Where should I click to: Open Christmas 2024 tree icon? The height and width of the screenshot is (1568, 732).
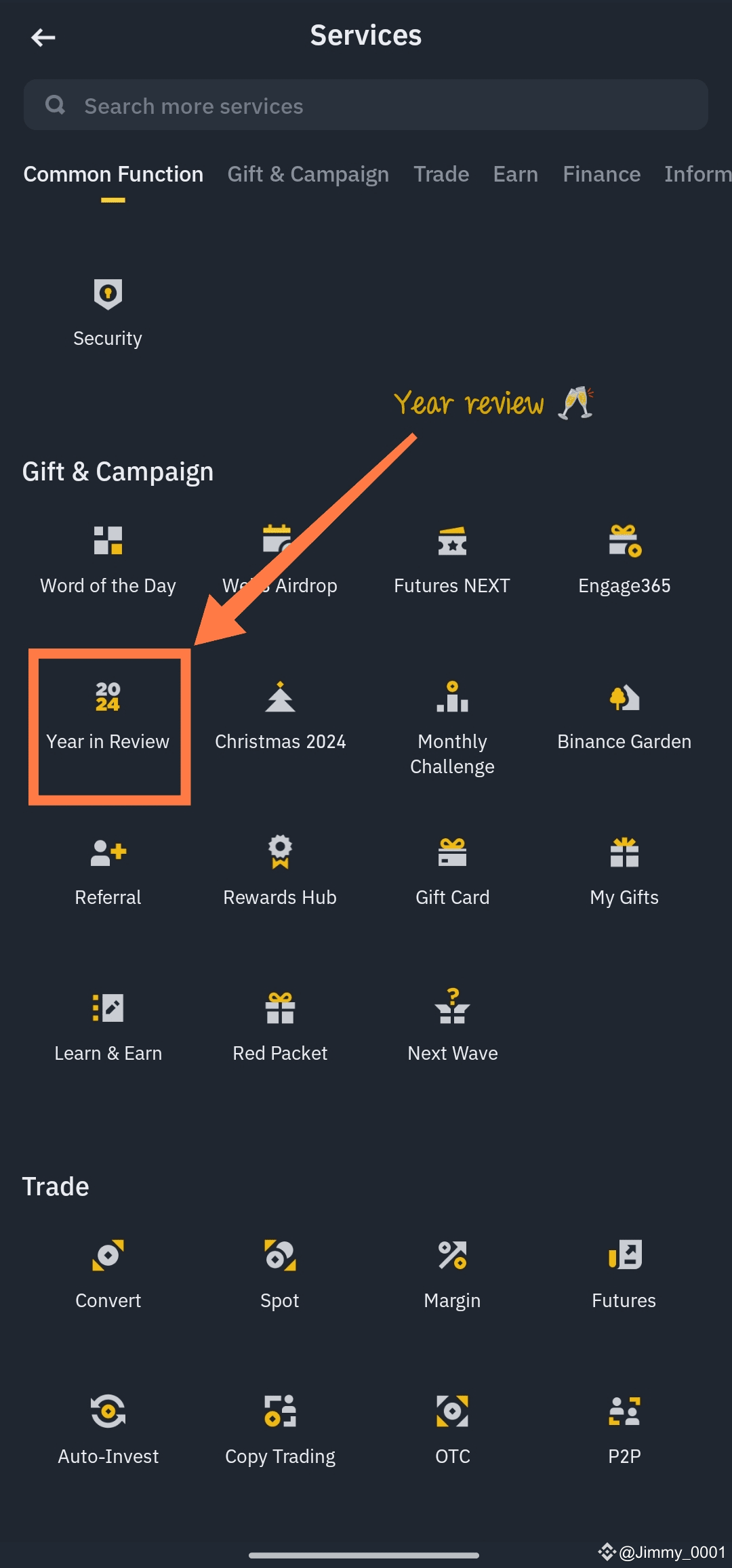click(280, 697)
